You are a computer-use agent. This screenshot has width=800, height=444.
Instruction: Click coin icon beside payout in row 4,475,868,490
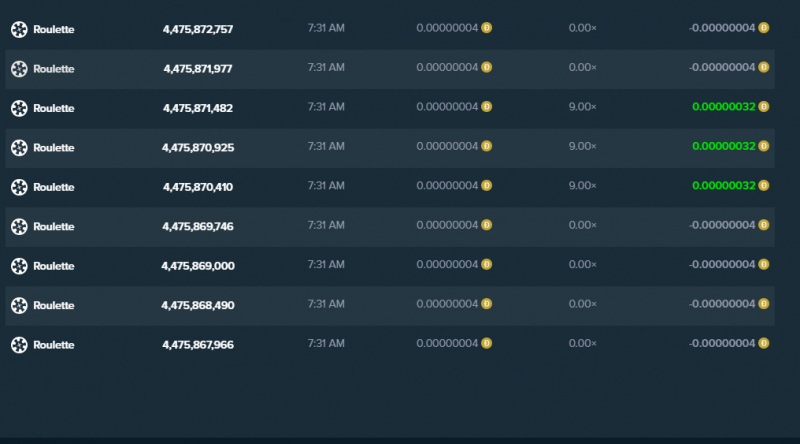click(764, 304)
